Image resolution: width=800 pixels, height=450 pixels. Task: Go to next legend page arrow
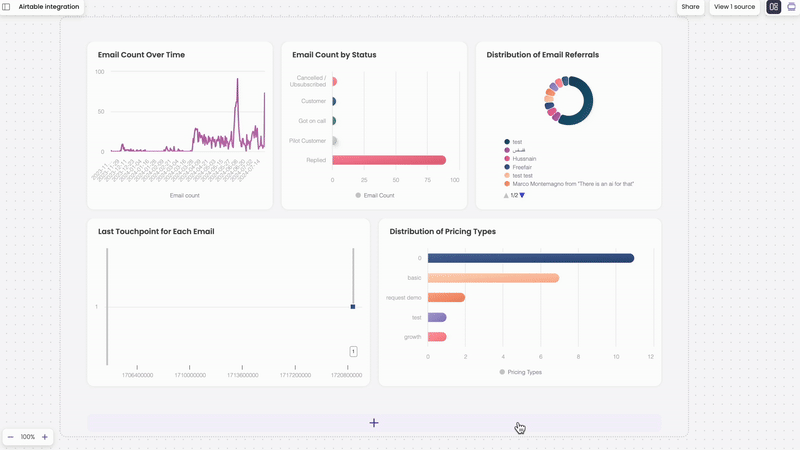(x=522, y=195)
